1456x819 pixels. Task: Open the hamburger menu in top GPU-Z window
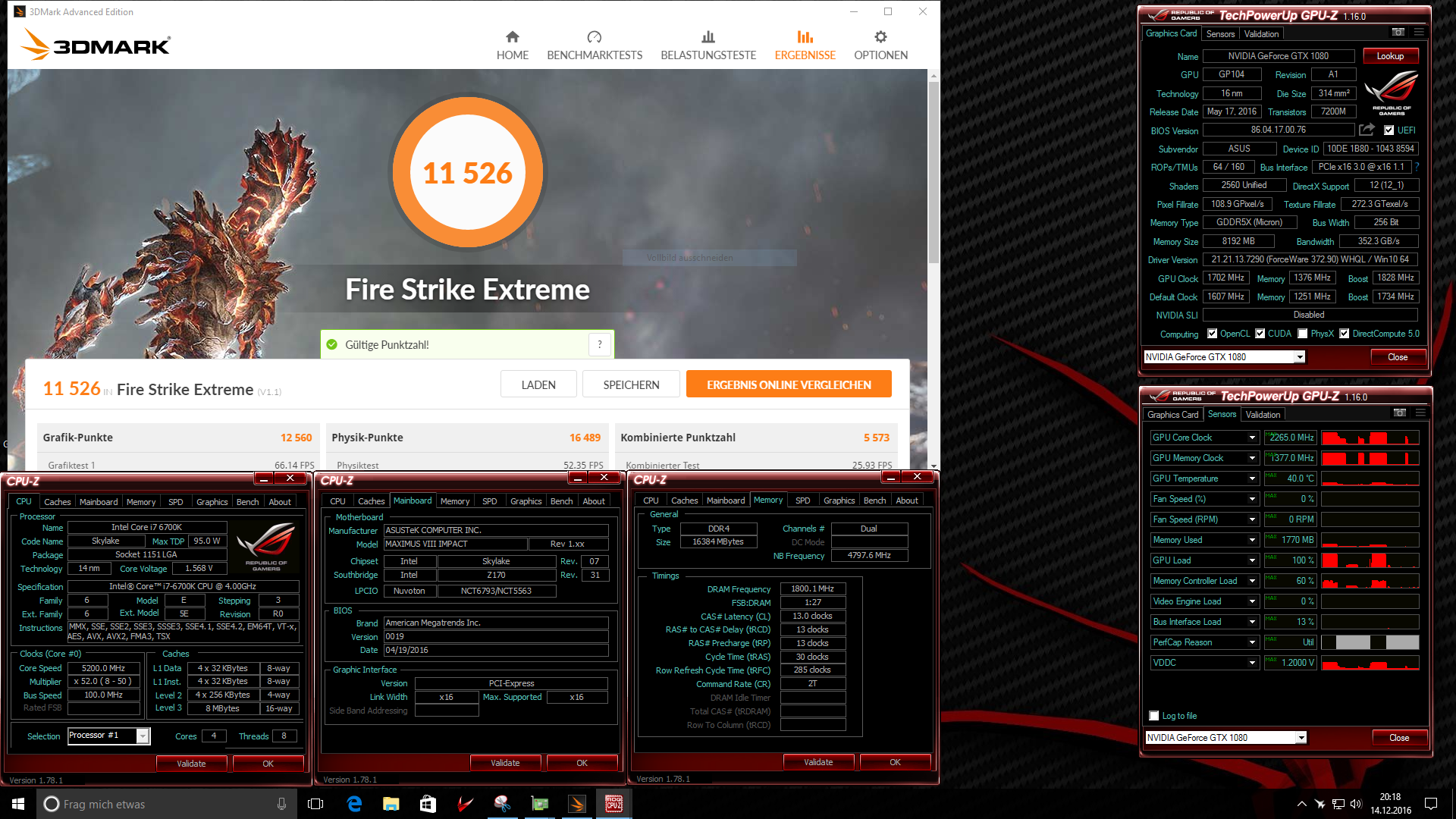[x=1419, y=32]
